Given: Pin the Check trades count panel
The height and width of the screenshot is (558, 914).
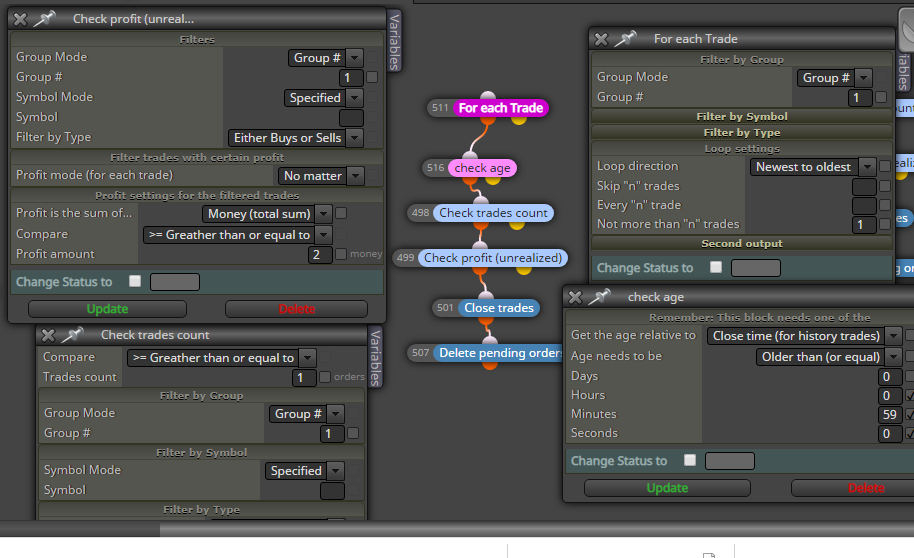Looking at the screenshot, I should pyautogui.click(x=72, y=335).
